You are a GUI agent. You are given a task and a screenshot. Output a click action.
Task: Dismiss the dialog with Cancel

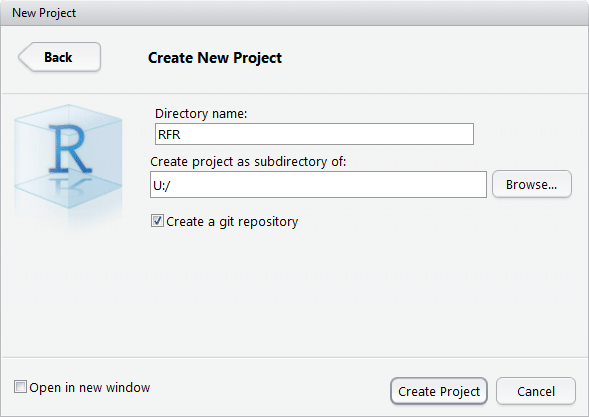[x=536, y=391]
